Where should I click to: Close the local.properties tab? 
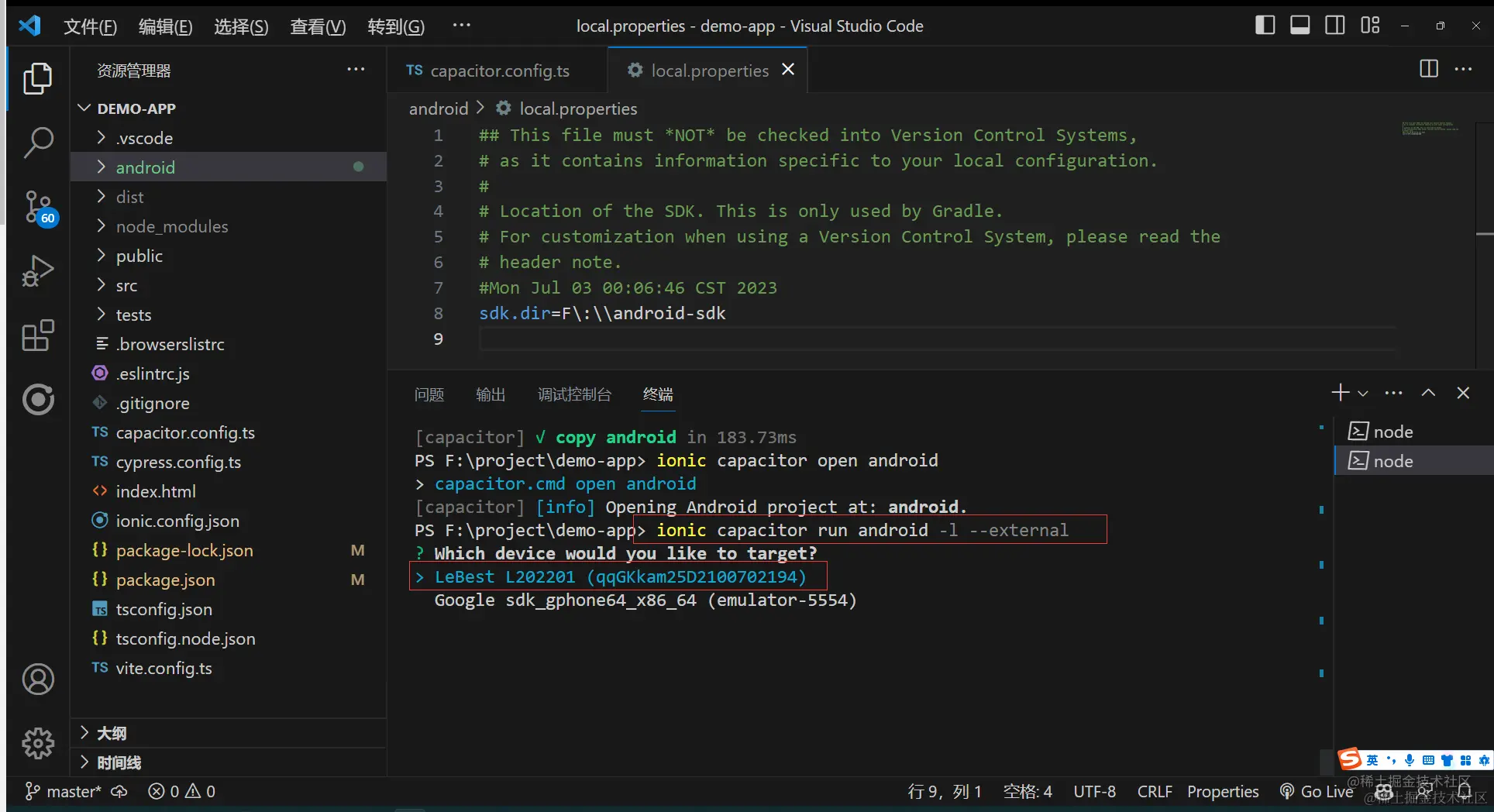788,70
